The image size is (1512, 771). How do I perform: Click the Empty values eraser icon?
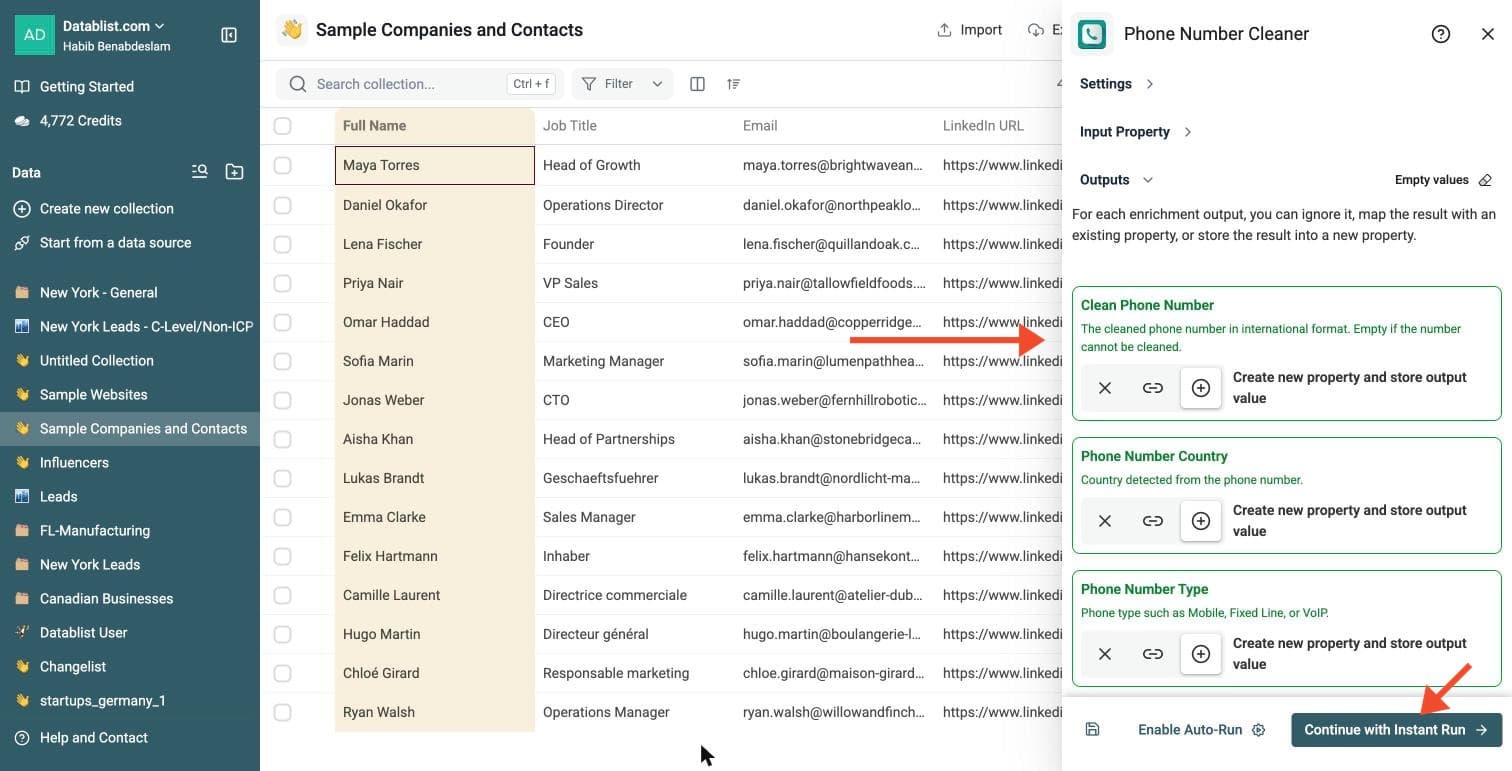pyautogui.click(x=1485, y=180)
